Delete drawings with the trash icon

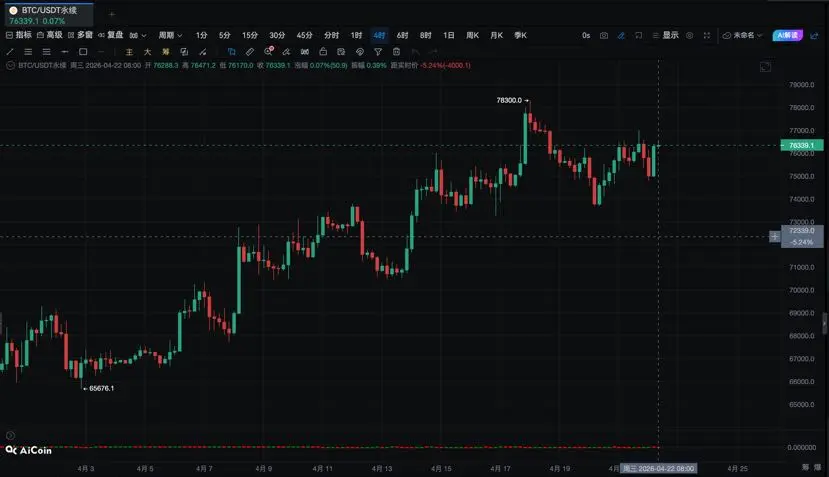[396, 52]
